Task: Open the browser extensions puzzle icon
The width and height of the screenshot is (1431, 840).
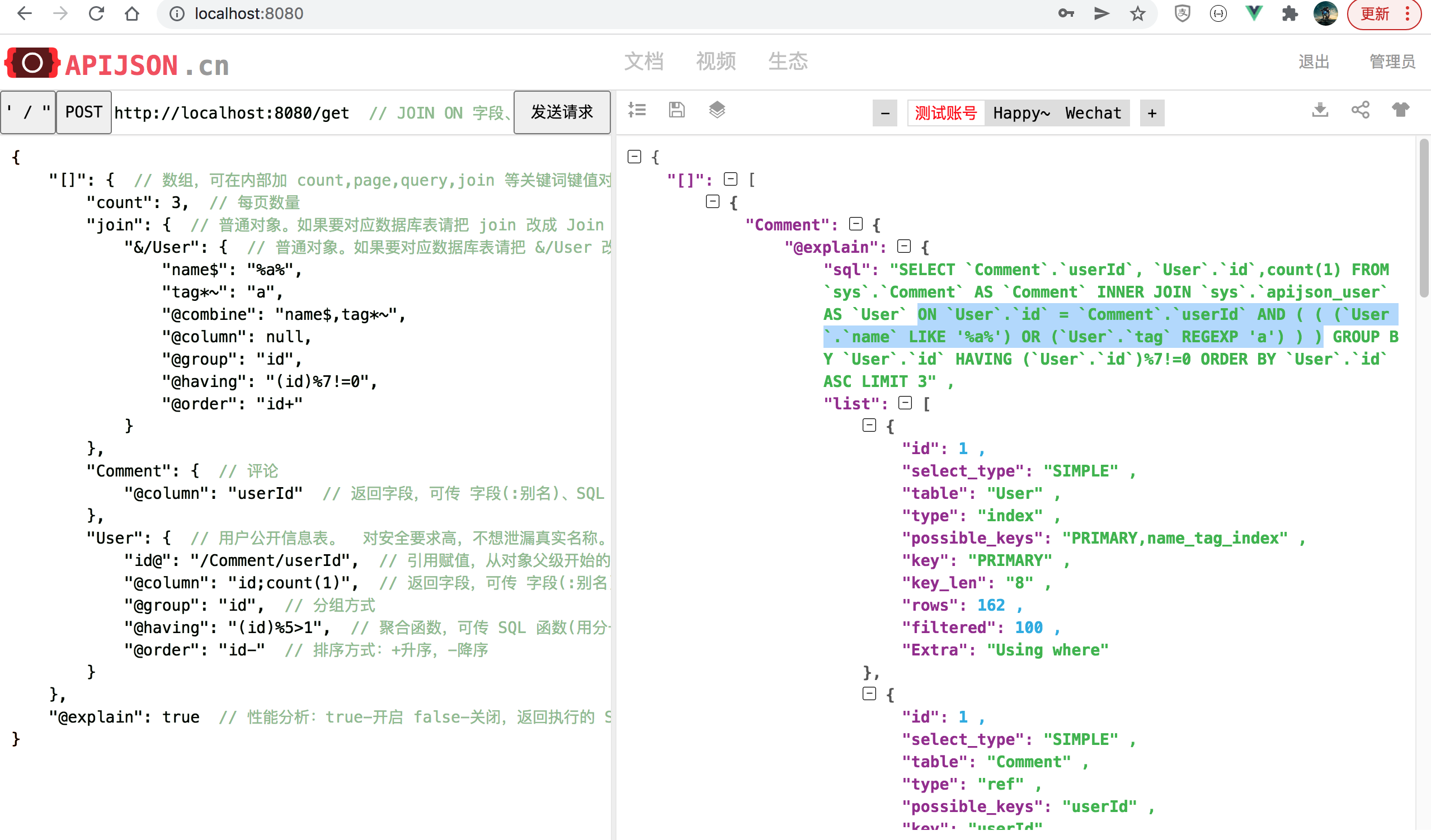Action: (x=1289, y=13)
